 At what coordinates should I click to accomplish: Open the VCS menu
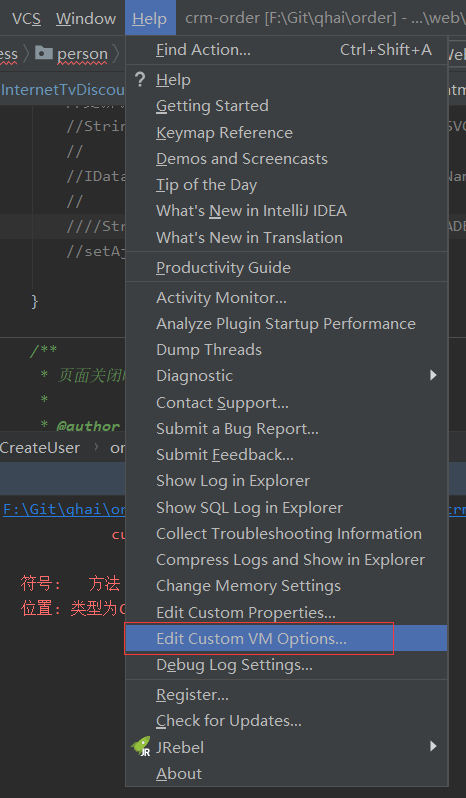tap(26, 19)
